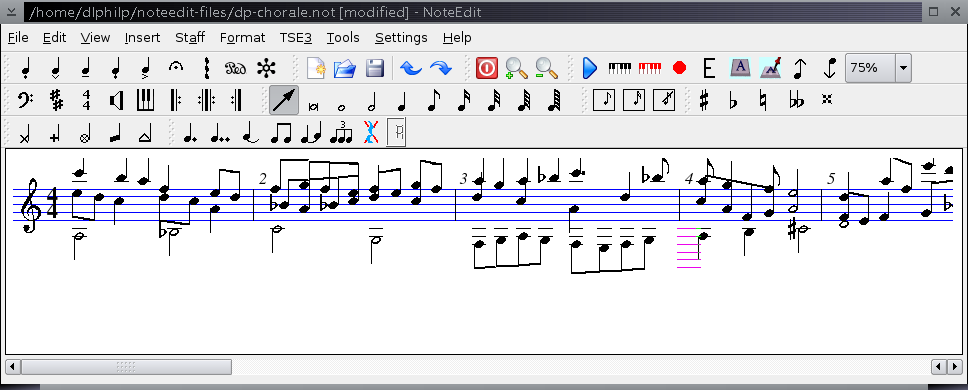Image resolution: width=968 pixels, height=390 pixels.
Task: Open the window menu in title bar
Action: (x=11, y=11)
